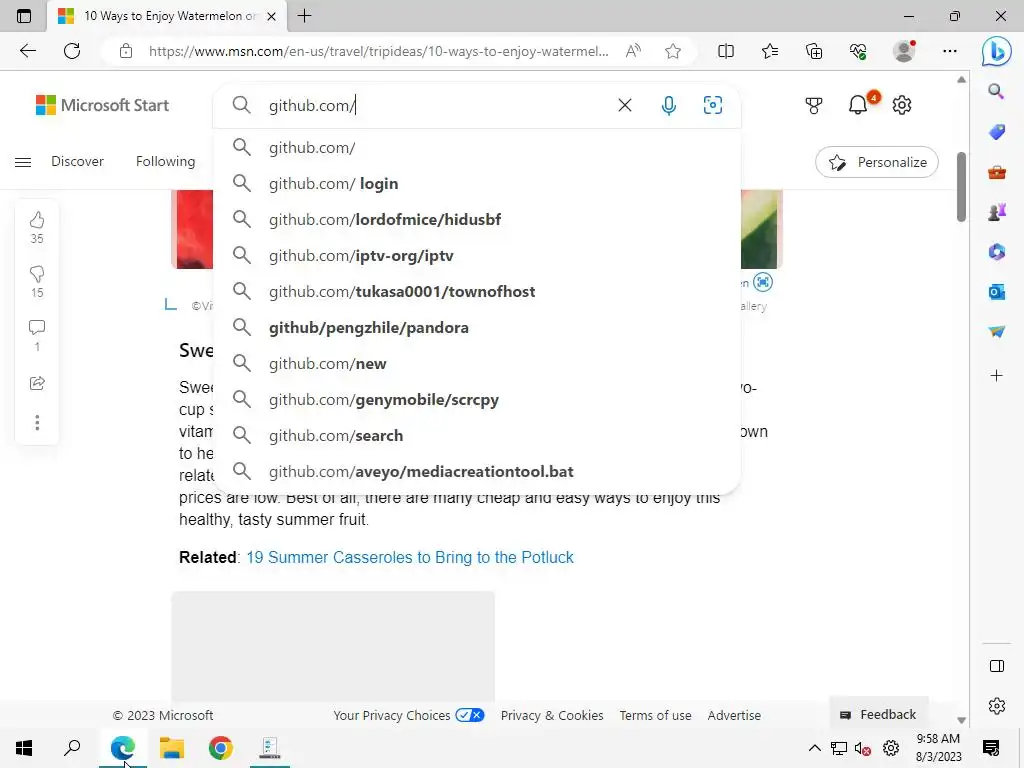The height and width of the screenshot is (768, 1024).
Task: Open sidebar search magnifier icon
Action: (x=996, y=91)
